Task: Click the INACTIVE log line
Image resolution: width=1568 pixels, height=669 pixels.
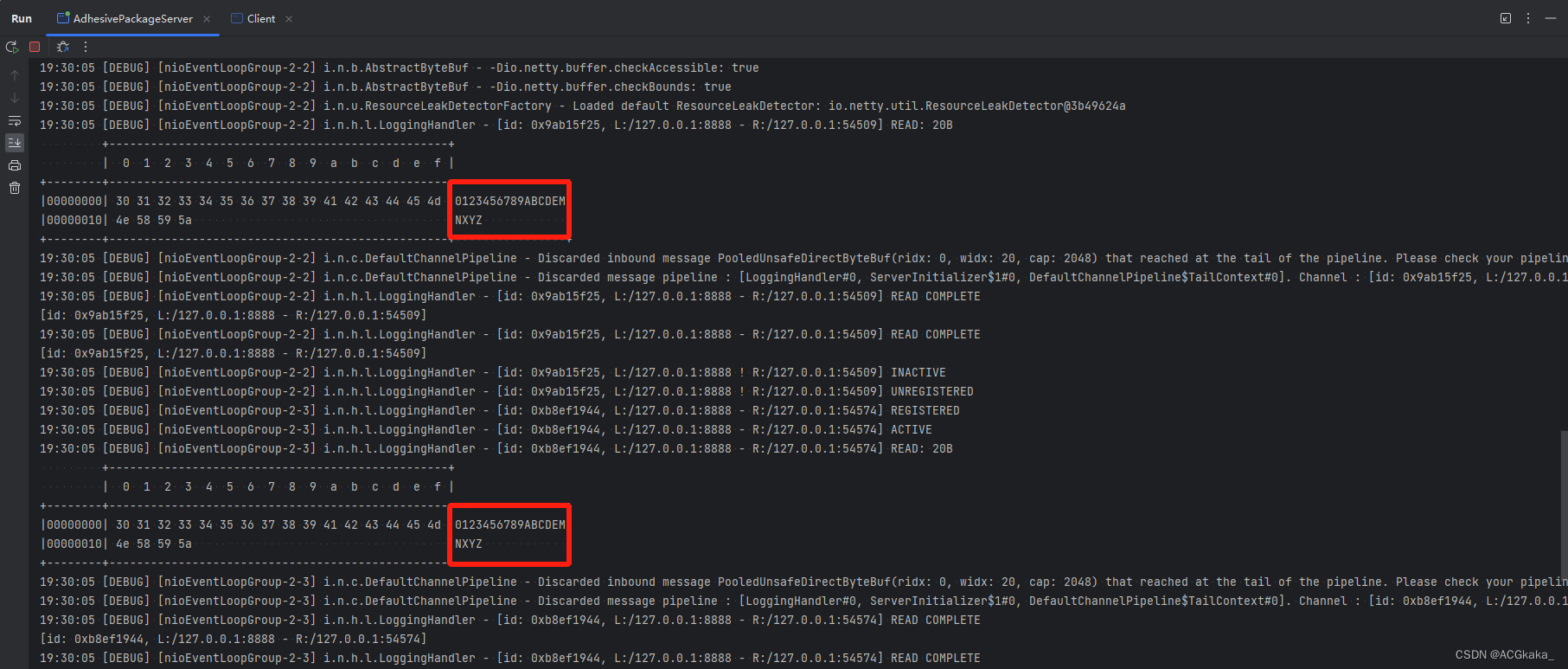Action: pyautogui.click(x=493, y=372)
